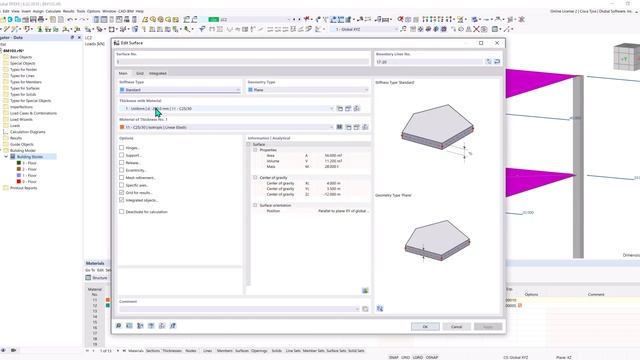The width and height of the screenshot is (640, 360).
Task: Enable the Release option checkbox
Action: click(122, 162)
